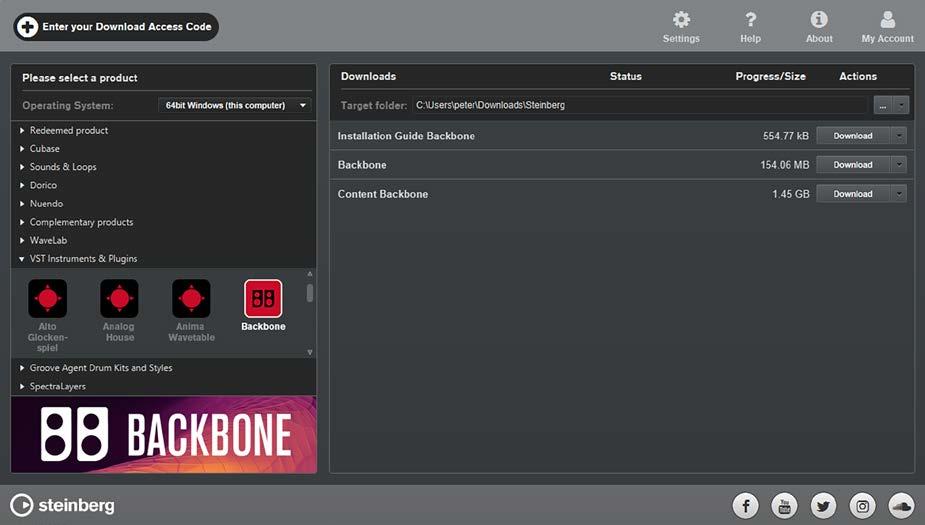Download the Content Backbone package
This screenshot has width=925, height=525.
tap(852, 193)
